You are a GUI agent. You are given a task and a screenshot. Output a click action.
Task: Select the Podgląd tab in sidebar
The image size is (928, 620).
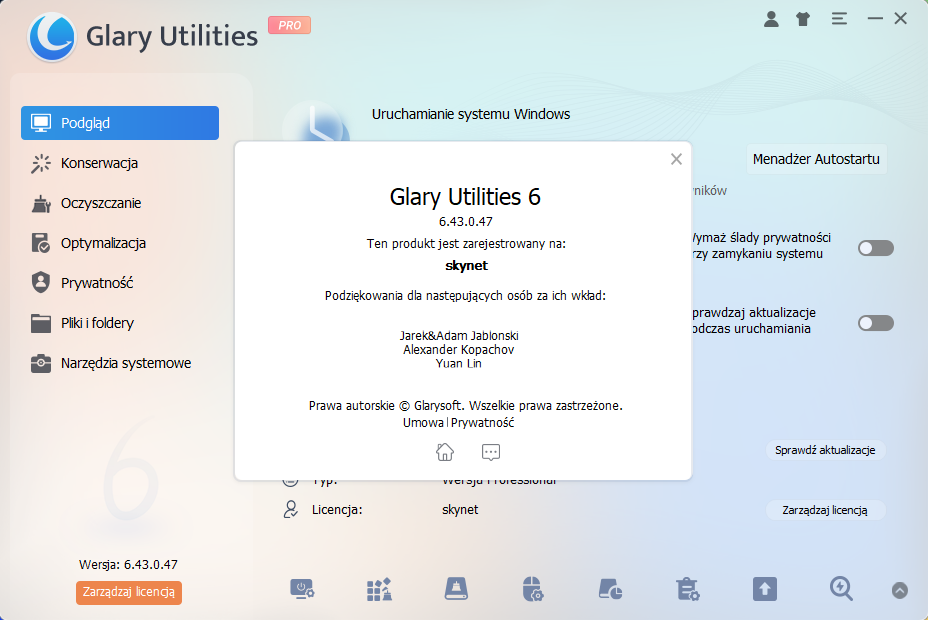(x=120, y=123)
